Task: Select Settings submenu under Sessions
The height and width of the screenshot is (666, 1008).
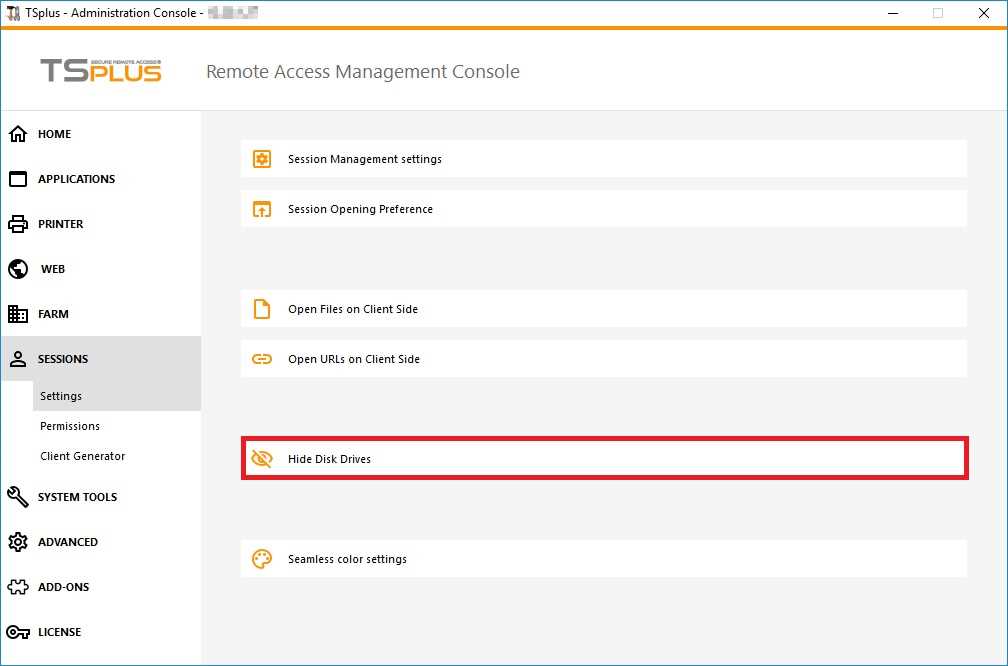Action: pyautogui.click(x=61, y=396)
